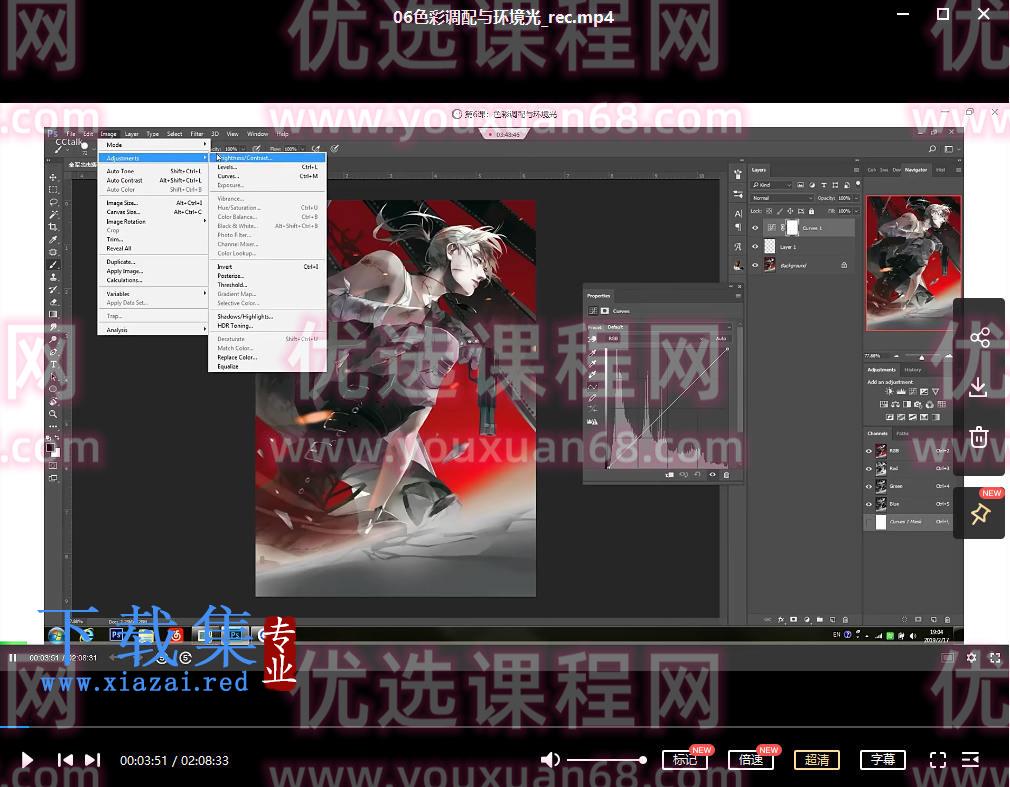Seek on the player progress bar
Screen dimensions: 1010x787
coord(505,727)
